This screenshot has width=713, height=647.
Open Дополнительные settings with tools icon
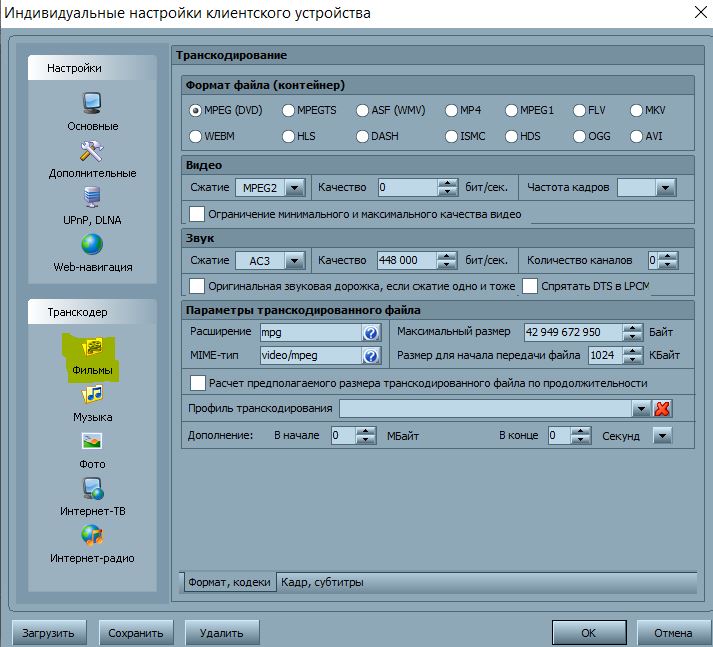tap(92, 151)
